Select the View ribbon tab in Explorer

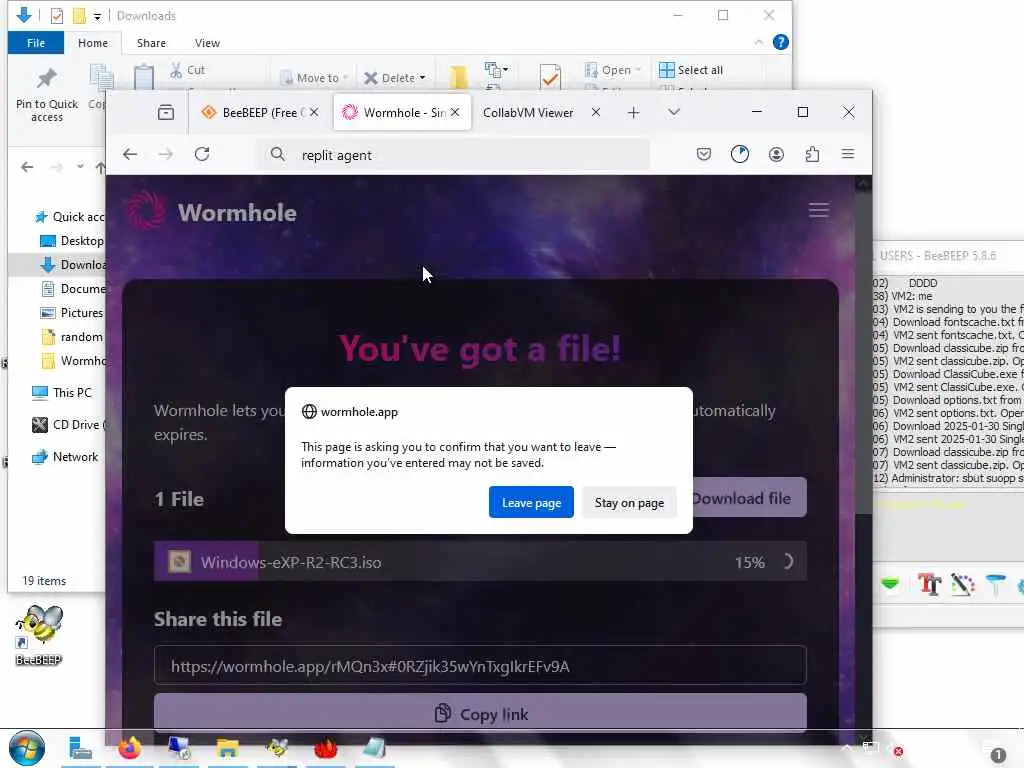click(207, 42)
